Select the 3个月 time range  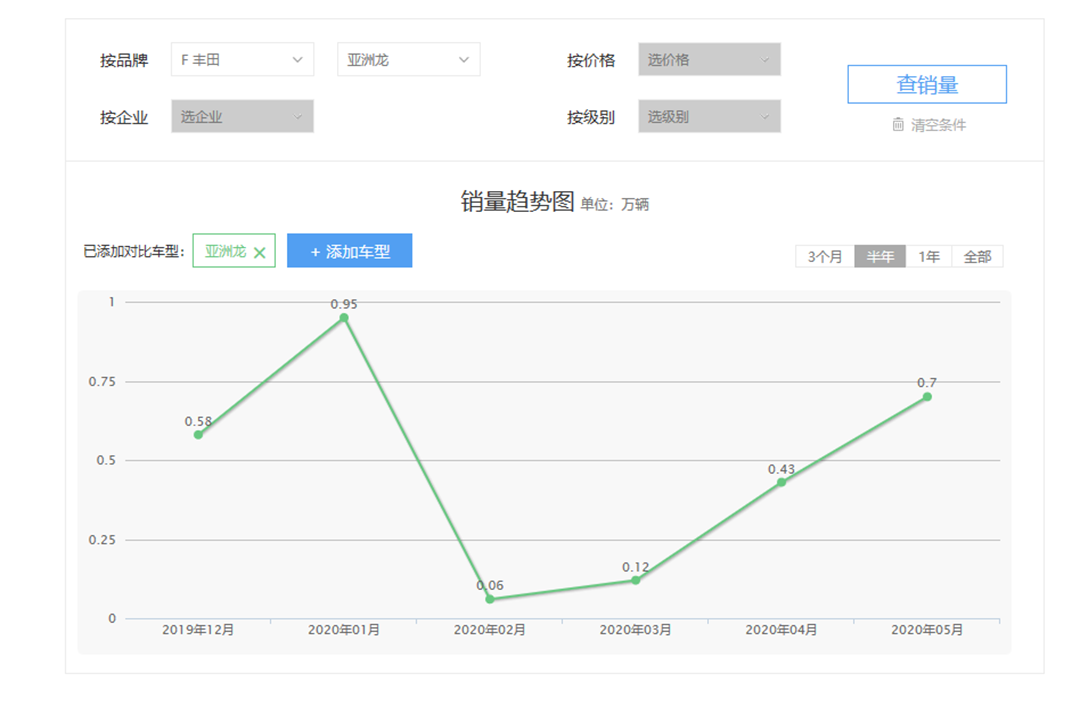click(825, 257)
